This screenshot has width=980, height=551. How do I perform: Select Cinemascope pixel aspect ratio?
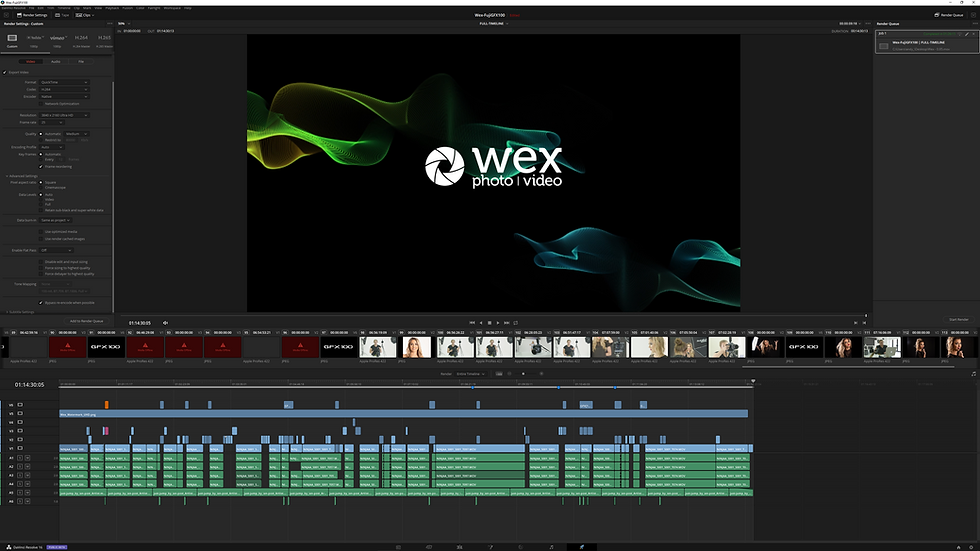pos(41,187)
